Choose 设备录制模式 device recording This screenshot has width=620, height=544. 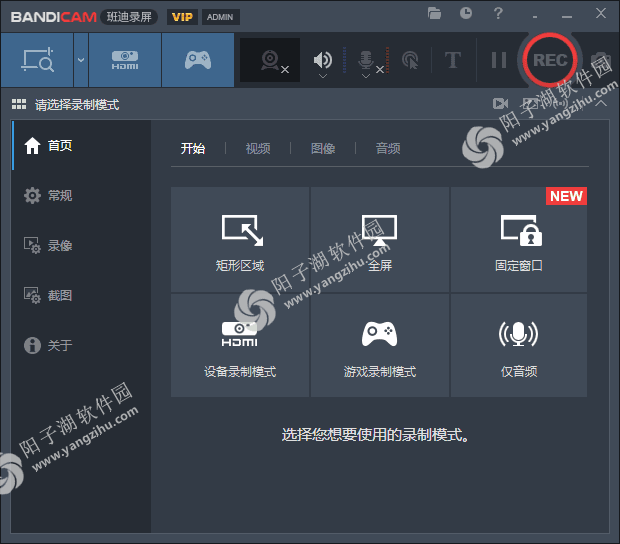240,345
